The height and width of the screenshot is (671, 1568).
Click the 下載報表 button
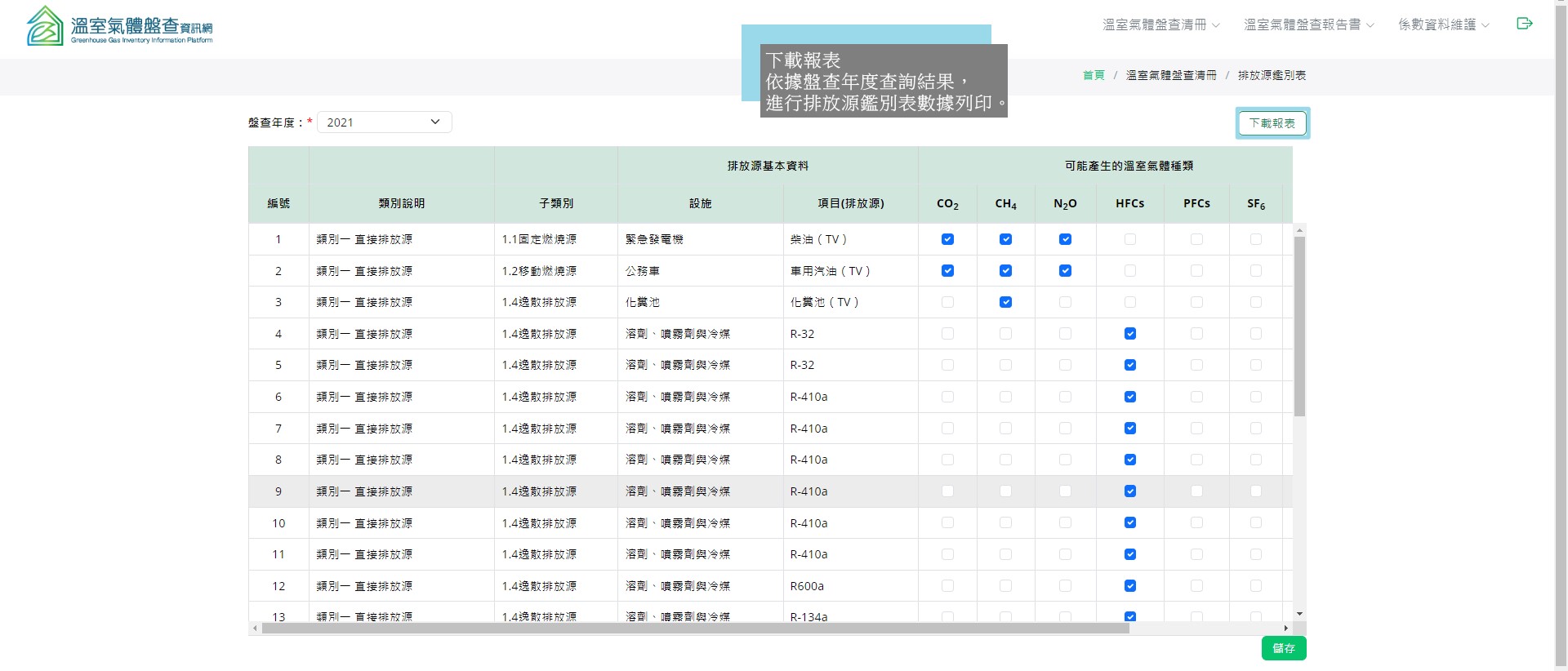pos(1272,123)
